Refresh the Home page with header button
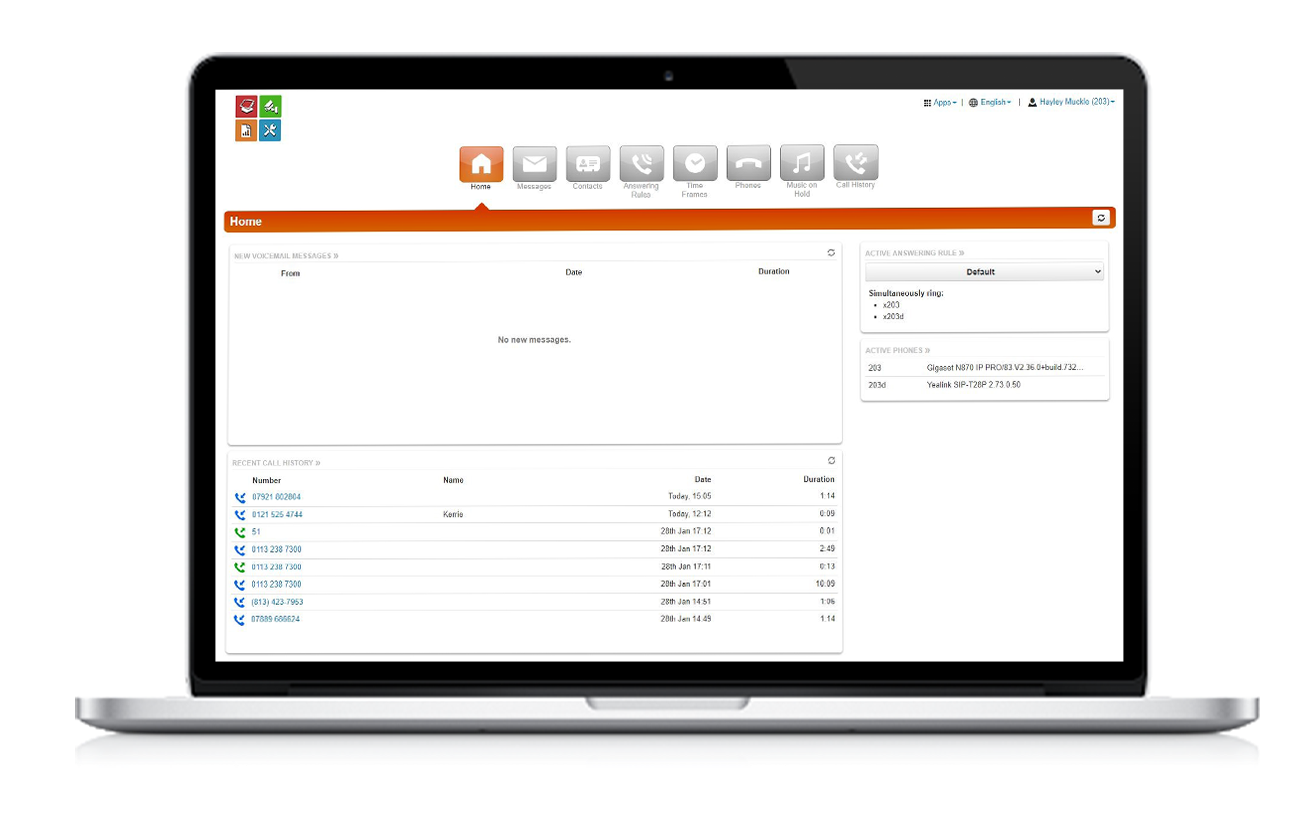This screenshot has height=817, width=1310. (1101, 218)
